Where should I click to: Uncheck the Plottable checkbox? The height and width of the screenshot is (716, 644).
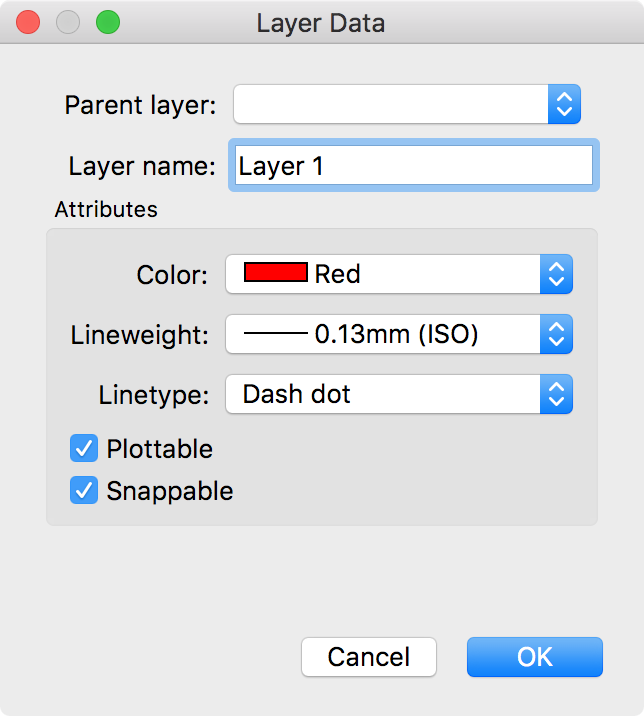pyautogui.click(x=84, y=449)
